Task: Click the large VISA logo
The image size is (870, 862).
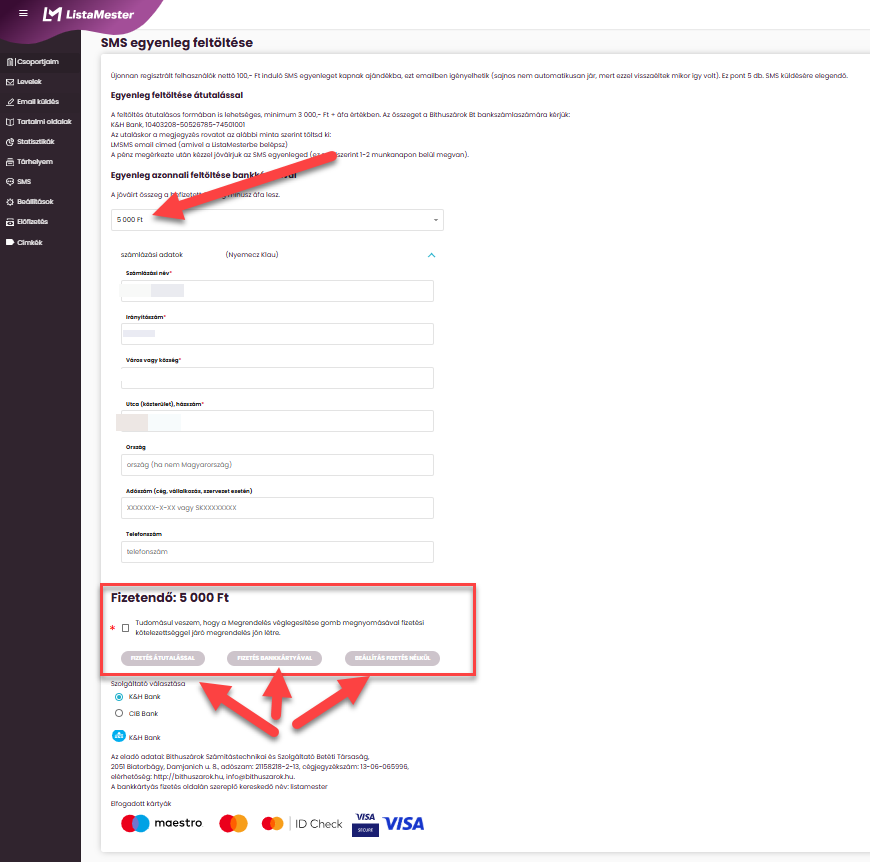Action: [404, 823]
